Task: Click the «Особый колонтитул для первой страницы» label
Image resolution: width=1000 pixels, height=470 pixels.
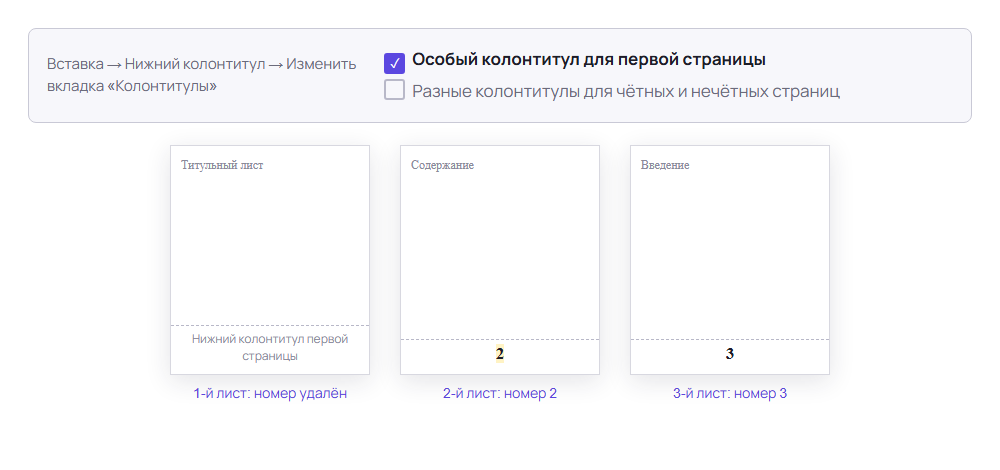Action: (x=589, y=60)
